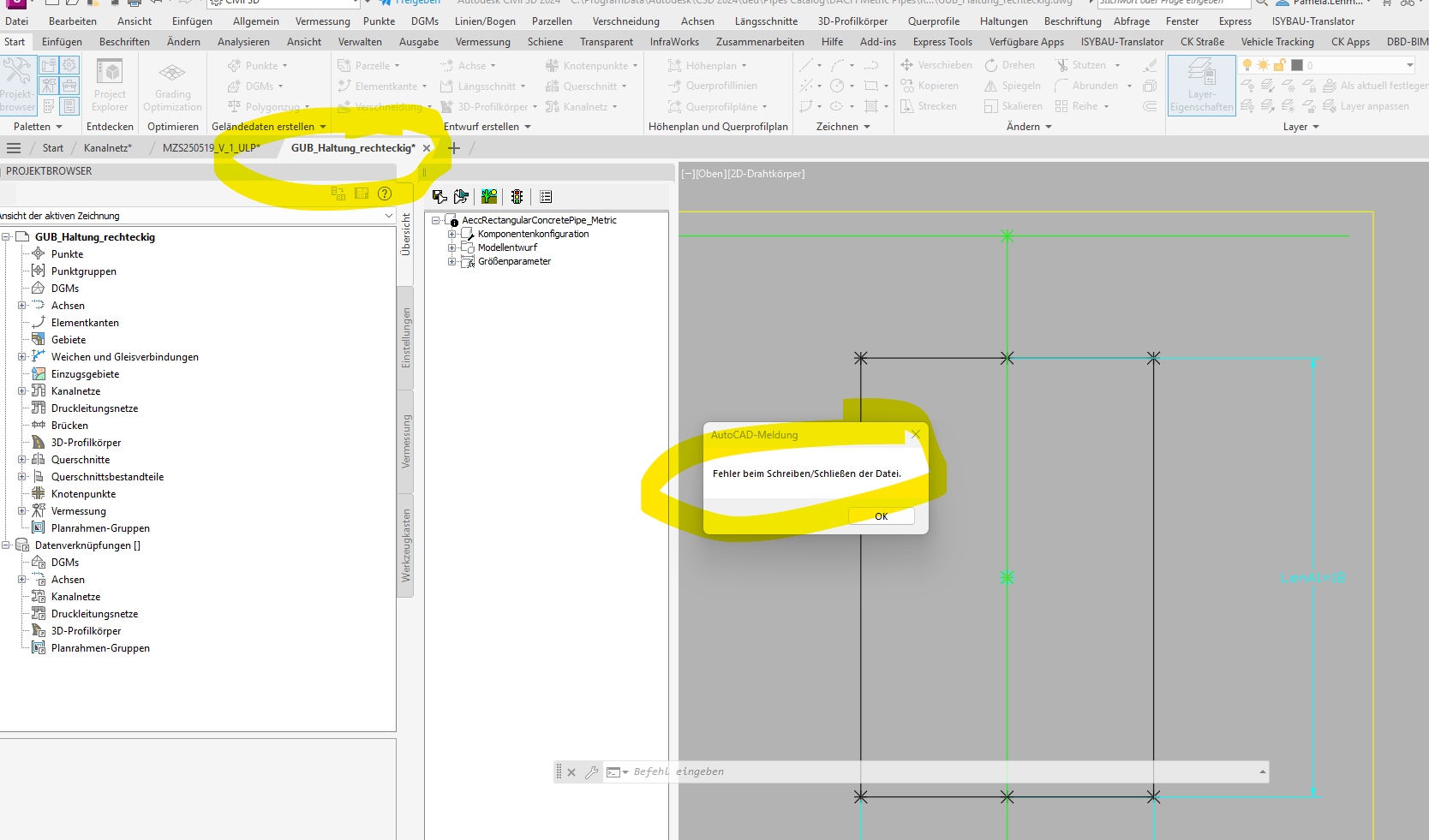The width and height of the screenshot is (1429, 840).
Task: Open help in the Projektbrowser toolbar
Action: [385, 194]
